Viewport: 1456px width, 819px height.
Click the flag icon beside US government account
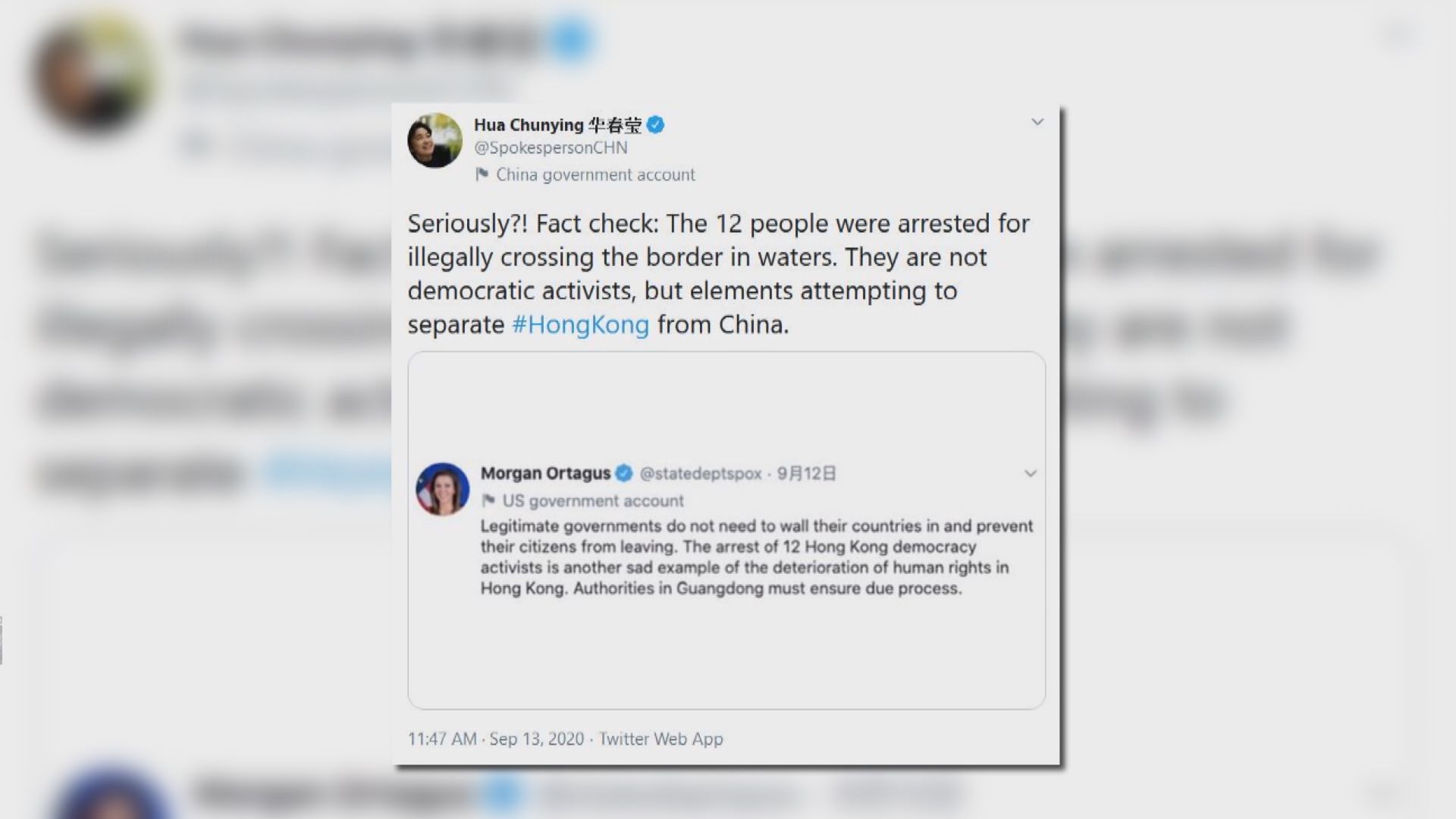point(488,500)
